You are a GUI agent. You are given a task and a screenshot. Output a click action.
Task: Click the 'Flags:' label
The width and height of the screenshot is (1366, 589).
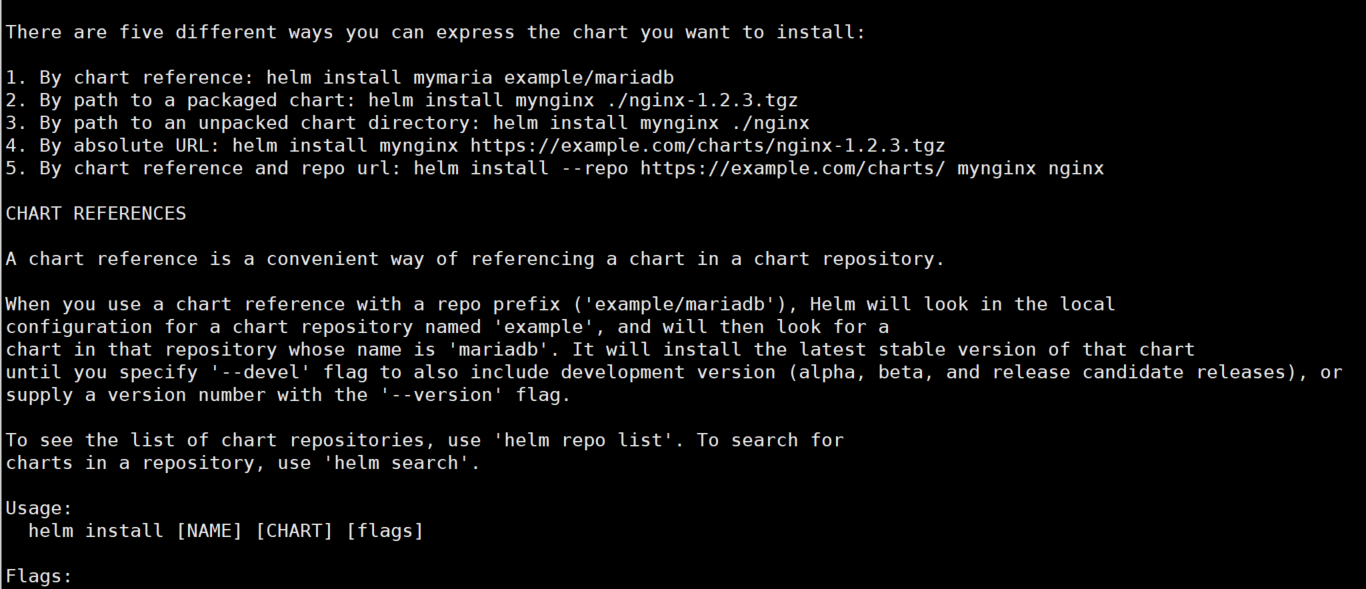click(40, 576)
